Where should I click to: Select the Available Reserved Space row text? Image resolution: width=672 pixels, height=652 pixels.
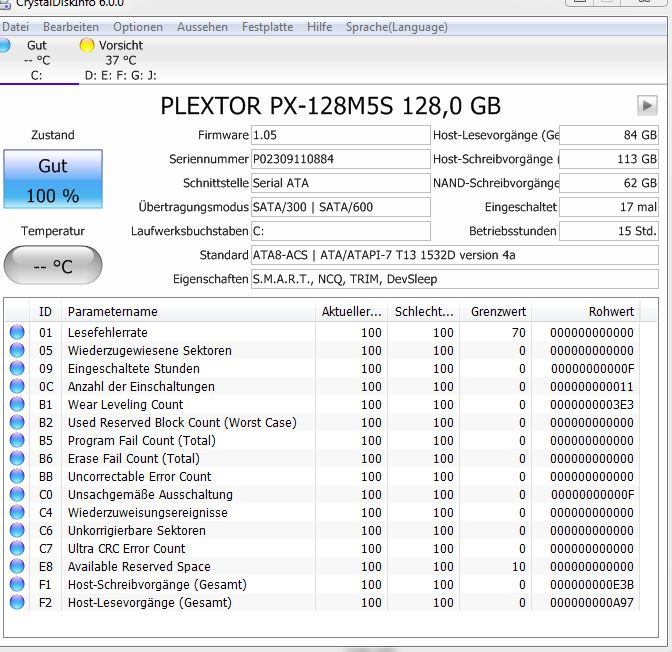(x=139, y=567)
